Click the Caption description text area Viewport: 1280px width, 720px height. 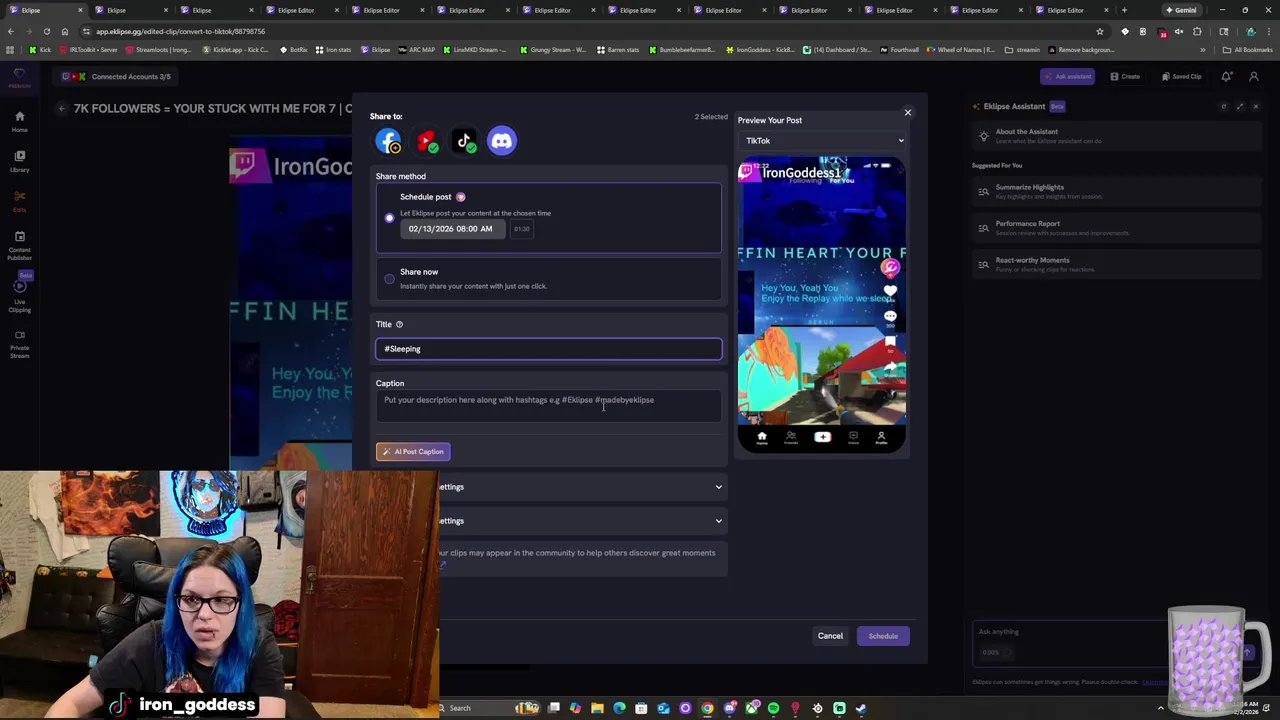pyautogui.click(x=548, y=406)
